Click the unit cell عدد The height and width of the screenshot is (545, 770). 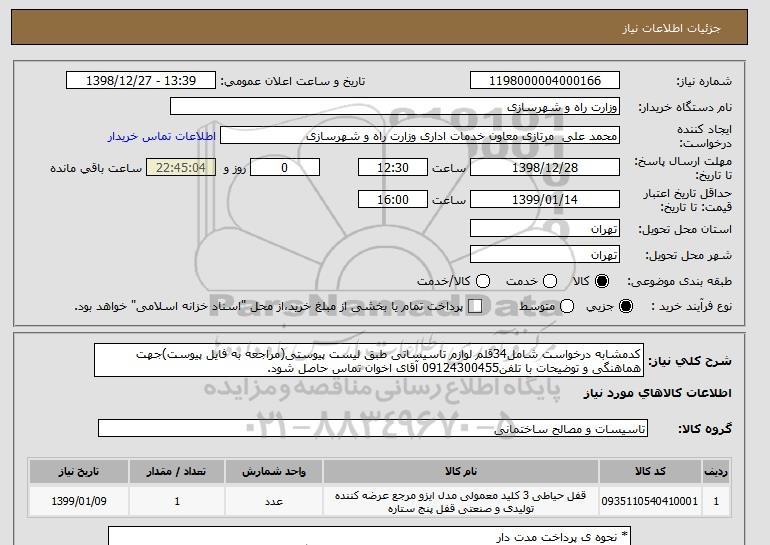274,501
